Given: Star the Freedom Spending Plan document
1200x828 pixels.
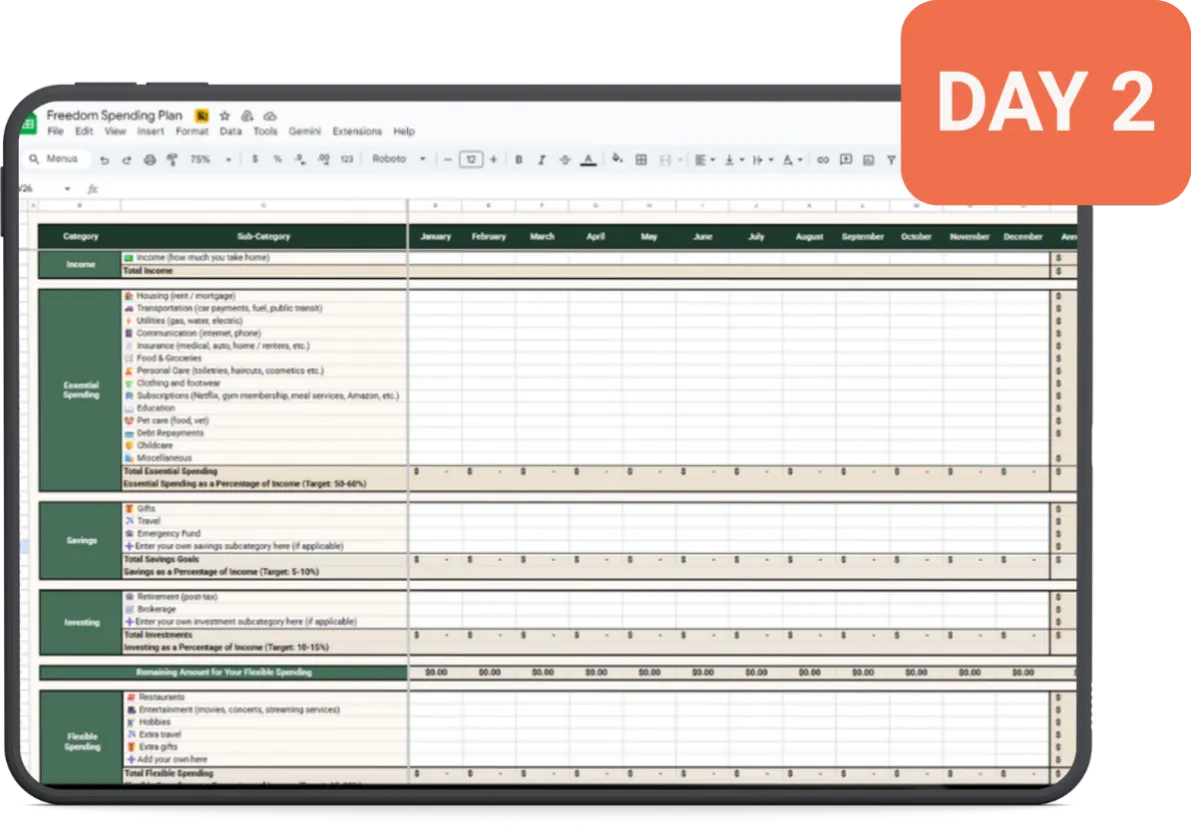Looking at the screenshot, I should (x=225, y=116).
